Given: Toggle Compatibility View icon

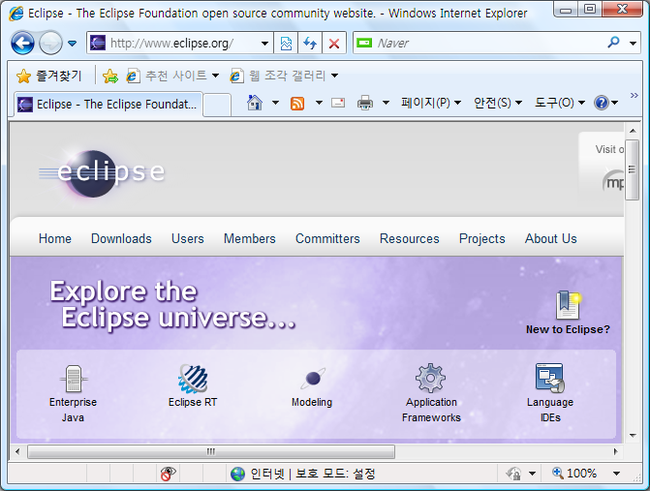Looking at the screenshot, I should (x=286, y=43).
